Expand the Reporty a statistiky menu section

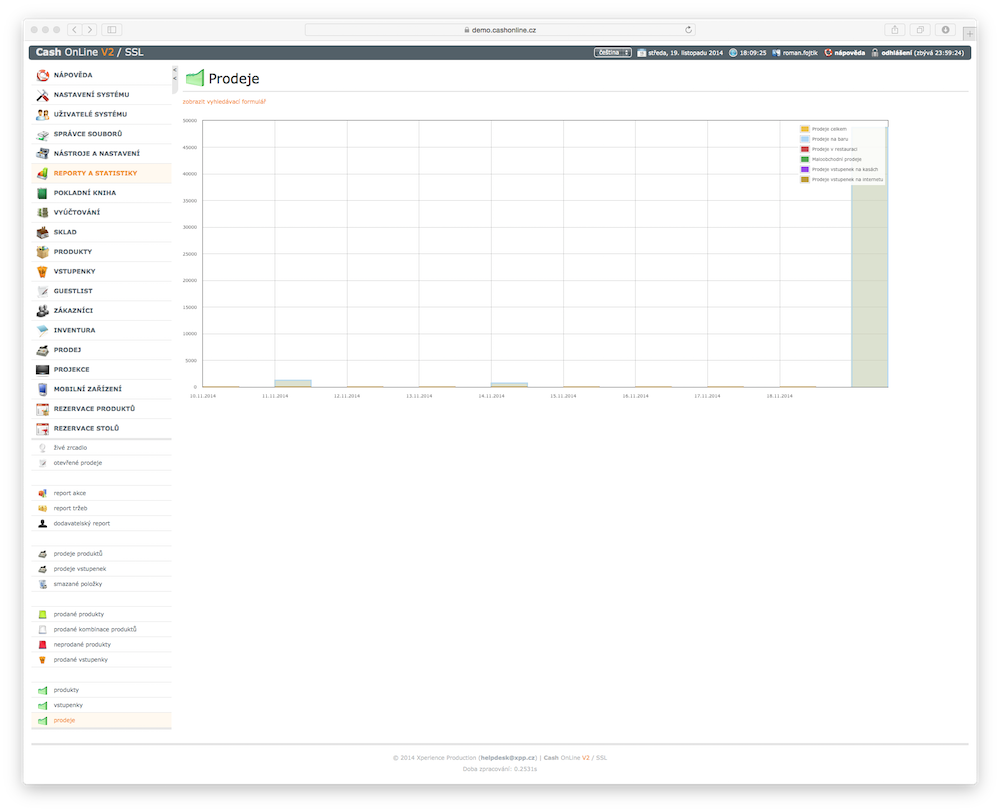(95, 173)
